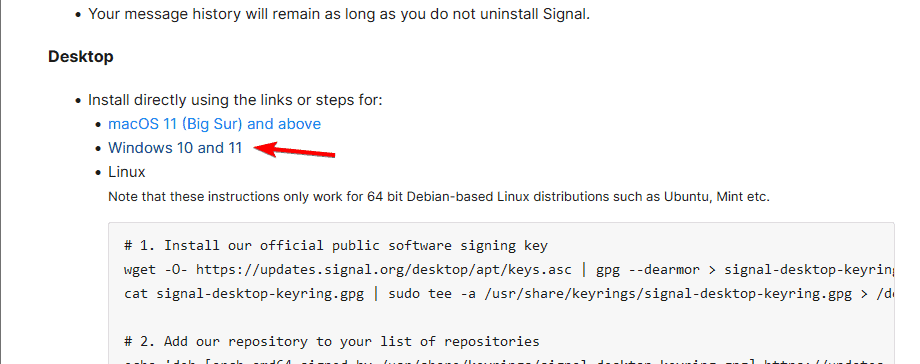Click the empty line between code steps
Viewport: 920px width, 364px height.
(x=509, y=318)
